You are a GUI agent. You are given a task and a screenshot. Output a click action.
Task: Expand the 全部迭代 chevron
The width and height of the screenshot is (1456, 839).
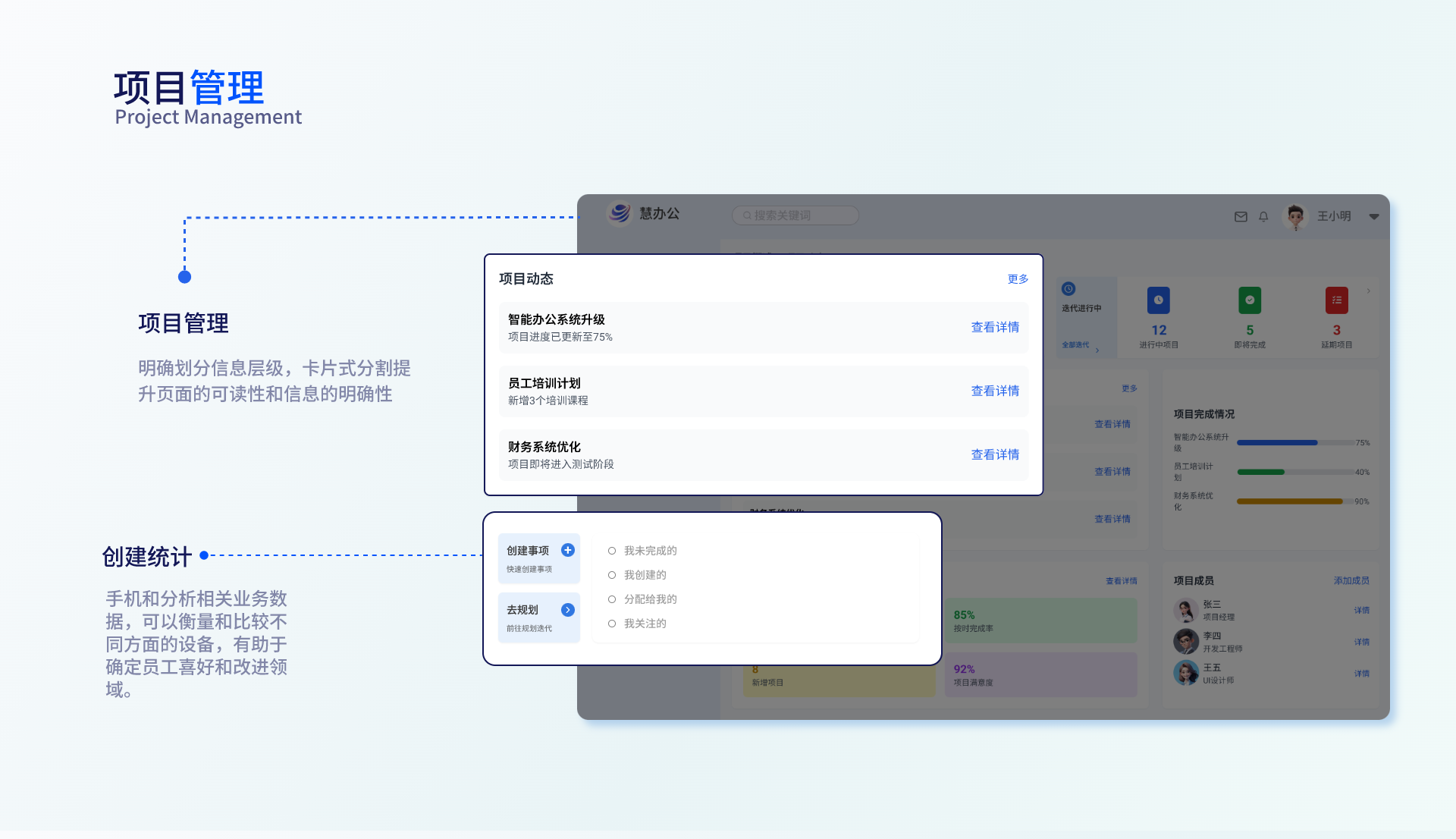point(1097,350)
